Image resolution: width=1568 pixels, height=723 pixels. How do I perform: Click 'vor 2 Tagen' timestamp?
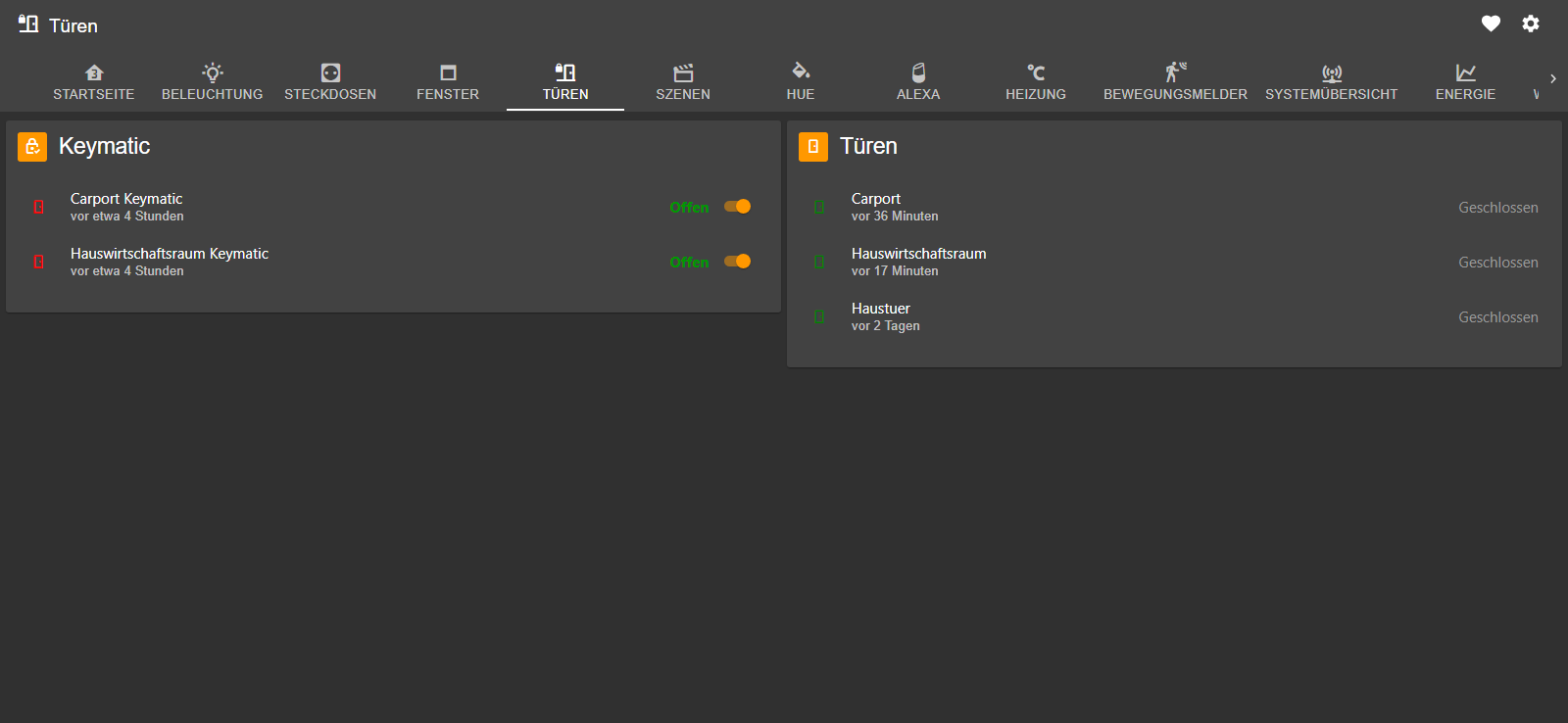886,326
